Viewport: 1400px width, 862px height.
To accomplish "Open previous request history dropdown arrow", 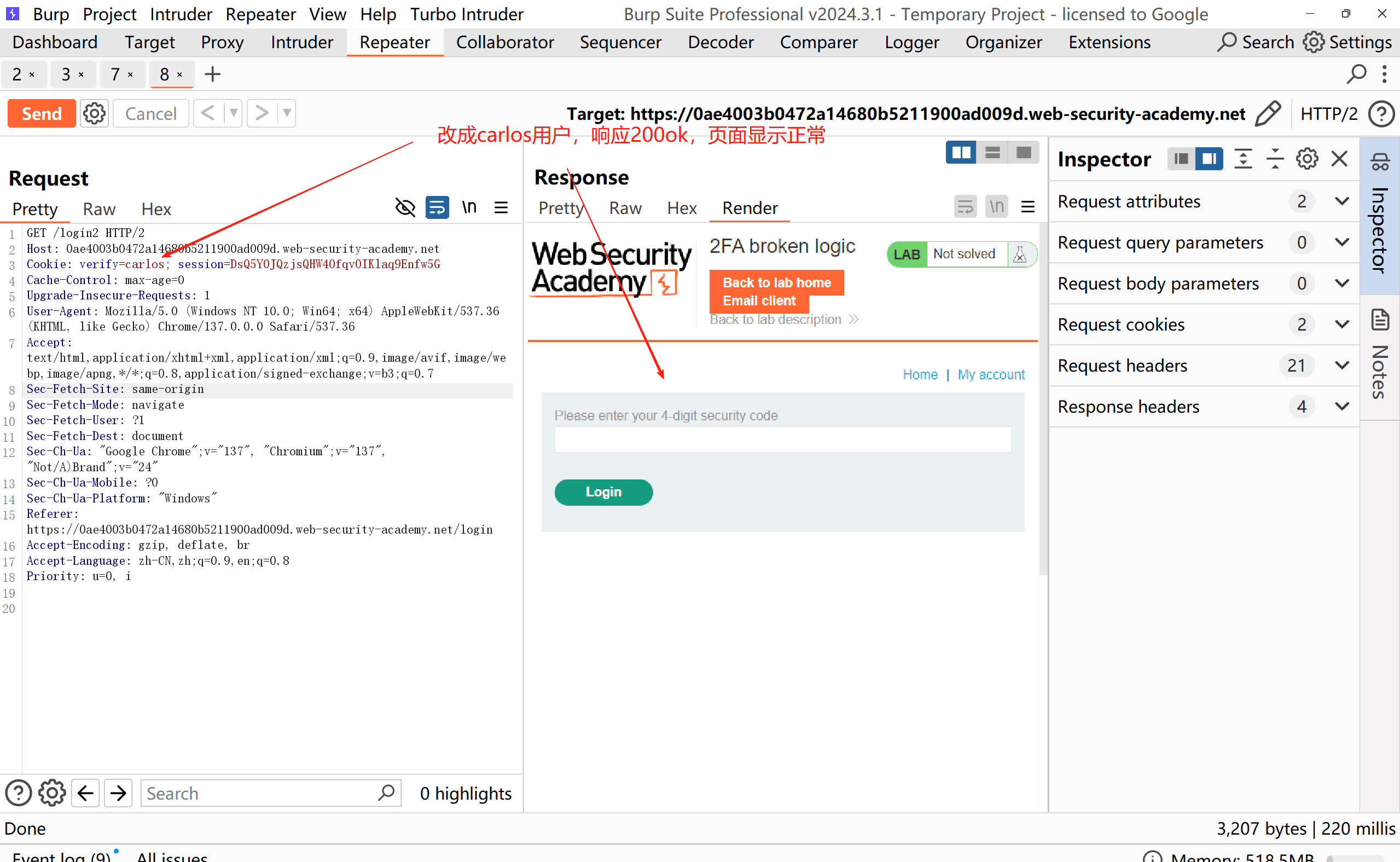I will (233, 113).
